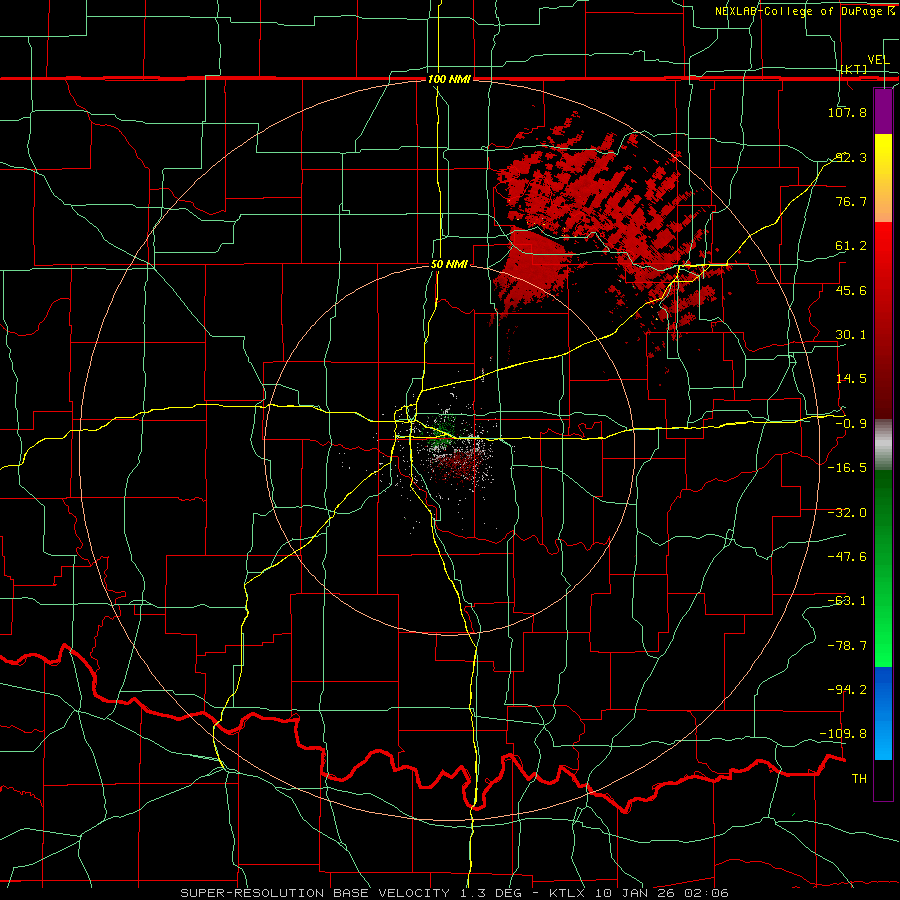Click the 61.2 velocity scale value
Image resolution: width=900 pixels, height=900 pixels.
coord(851,246)
